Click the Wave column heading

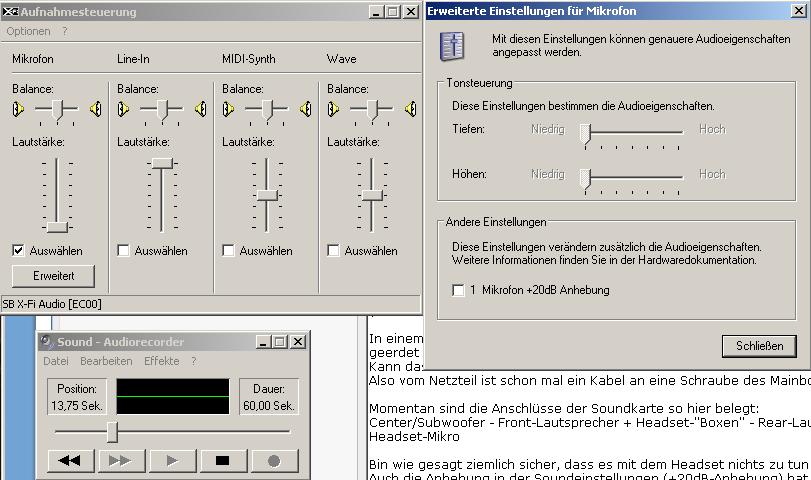pyautogui.click(x=341, y=59)
